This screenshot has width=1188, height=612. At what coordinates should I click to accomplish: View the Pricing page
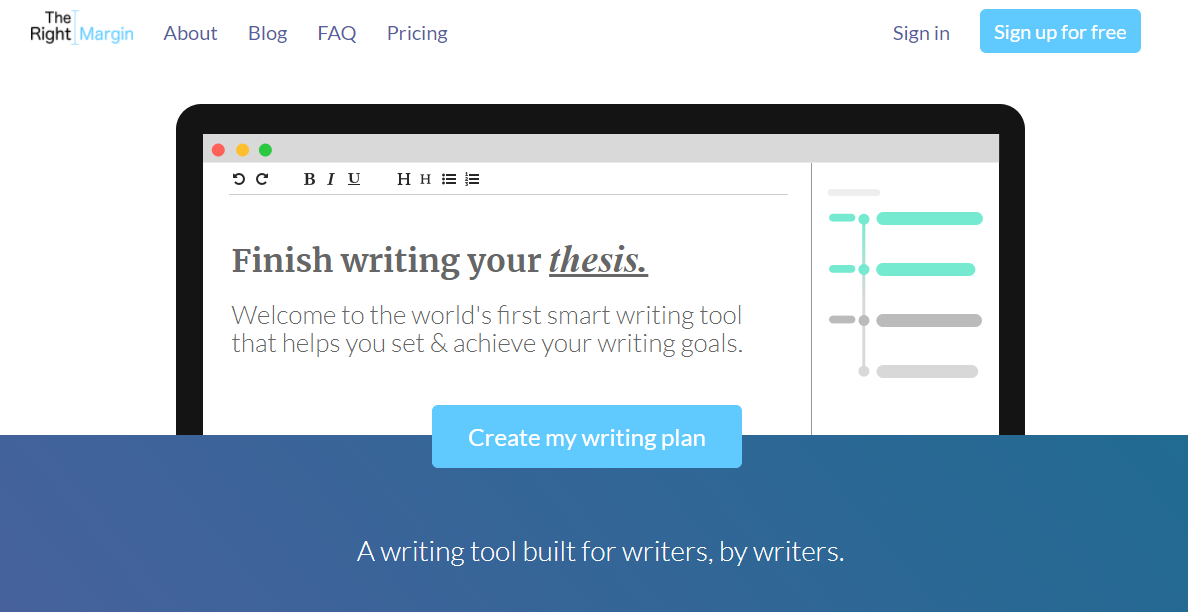(x=417, y=33)
